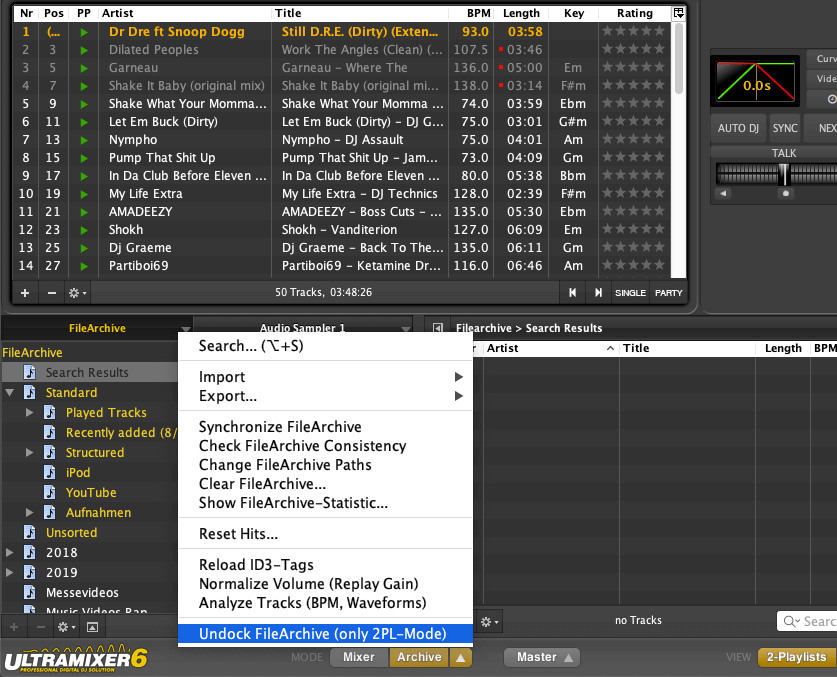Click the remove track minus icon in playlist
837x677 pixels.
50,293
